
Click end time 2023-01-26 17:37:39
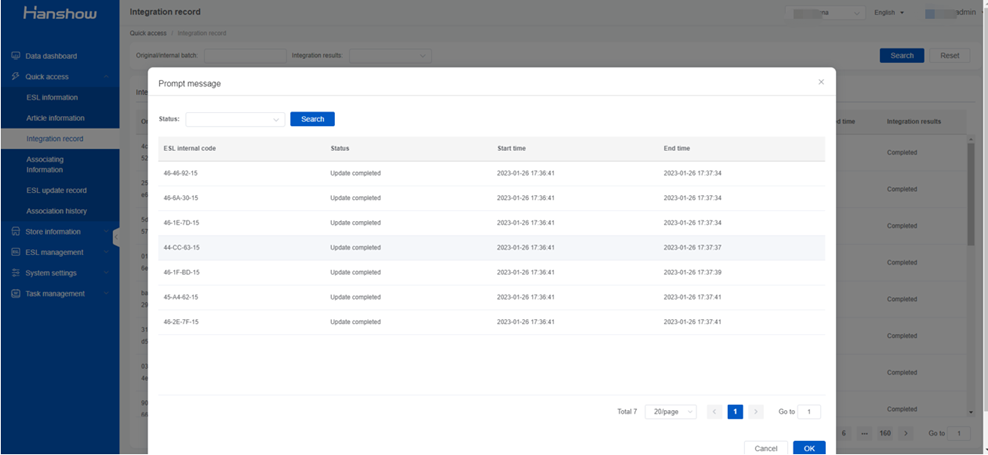pos(692,272)
